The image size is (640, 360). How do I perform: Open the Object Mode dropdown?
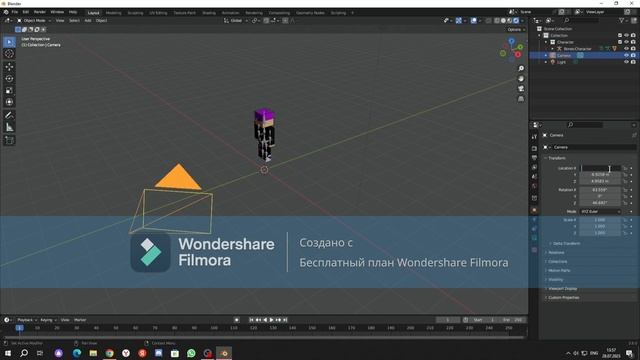click(x=34, y=20)
